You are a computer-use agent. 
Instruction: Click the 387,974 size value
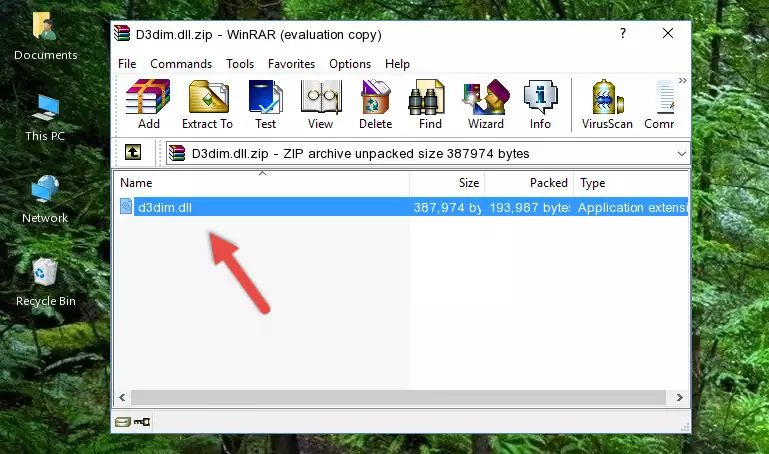[447, 207]
